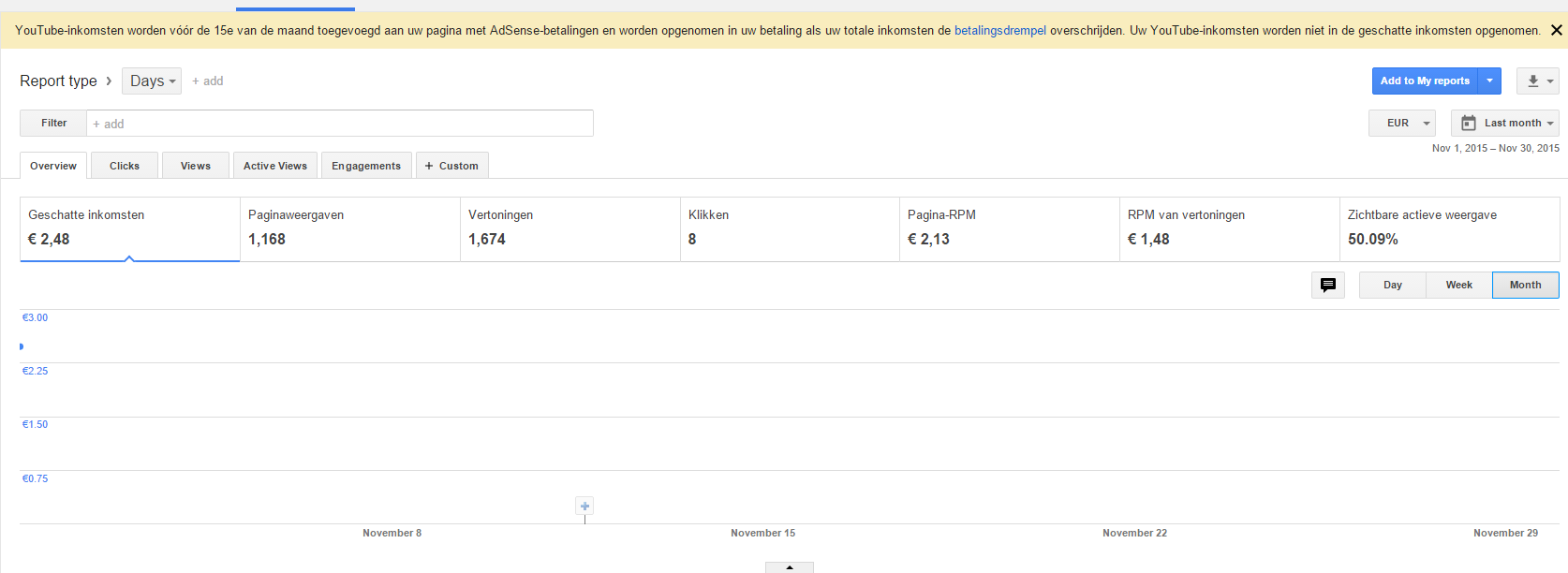Open the Days report type dropdown

point(152,81)
